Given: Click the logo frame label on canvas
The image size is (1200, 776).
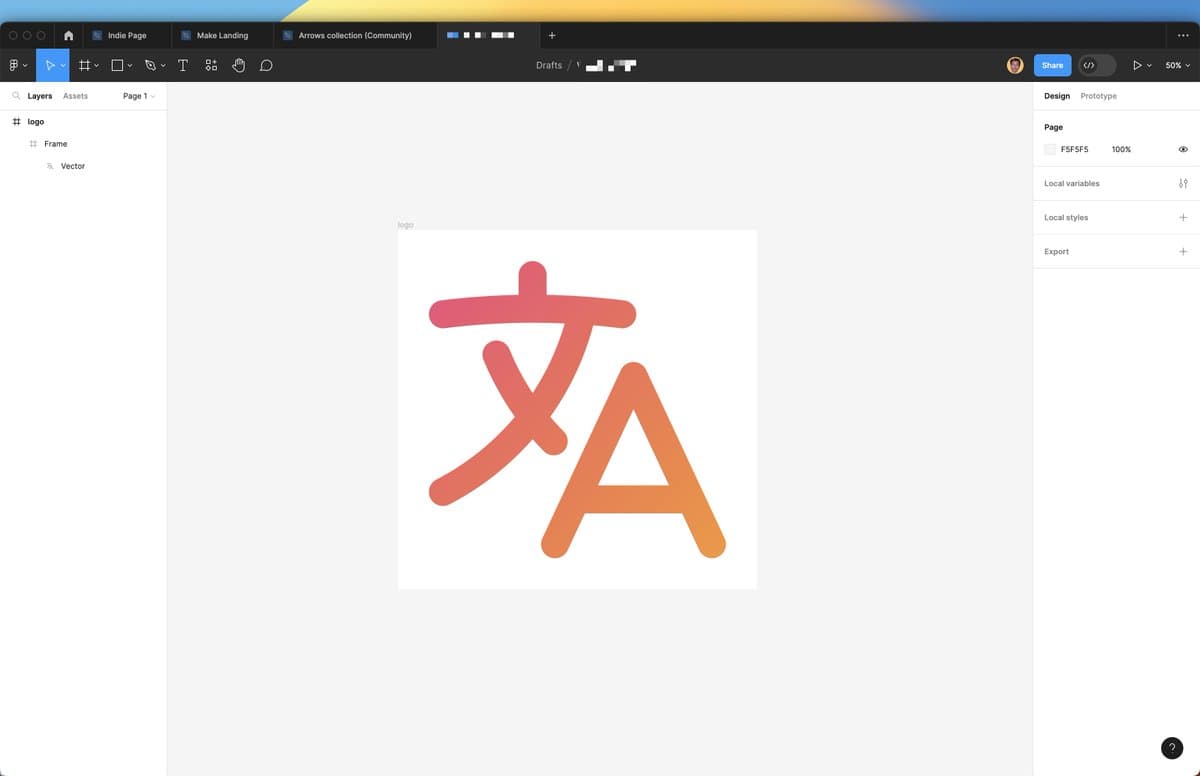Looking at the screenshot, I should tap(405, 225).
